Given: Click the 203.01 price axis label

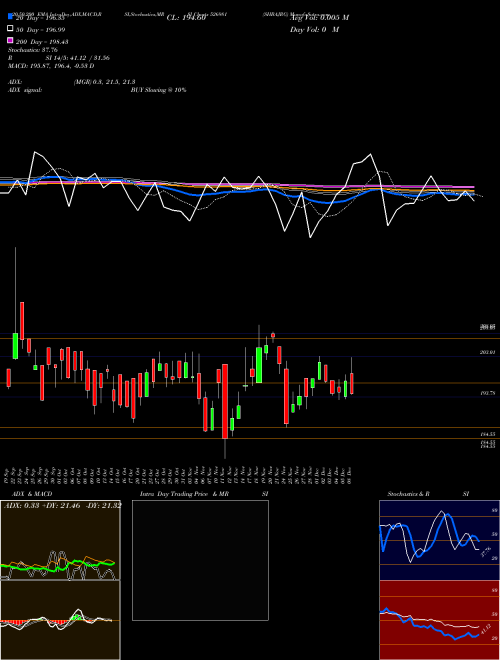Looking at the screenshot, I should [488, 352].
